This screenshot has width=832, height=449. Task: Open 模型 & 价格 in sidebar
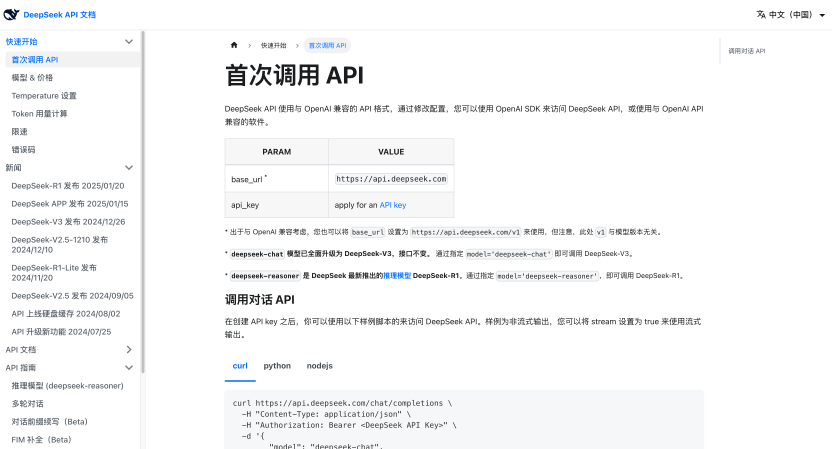click(32, 78)
